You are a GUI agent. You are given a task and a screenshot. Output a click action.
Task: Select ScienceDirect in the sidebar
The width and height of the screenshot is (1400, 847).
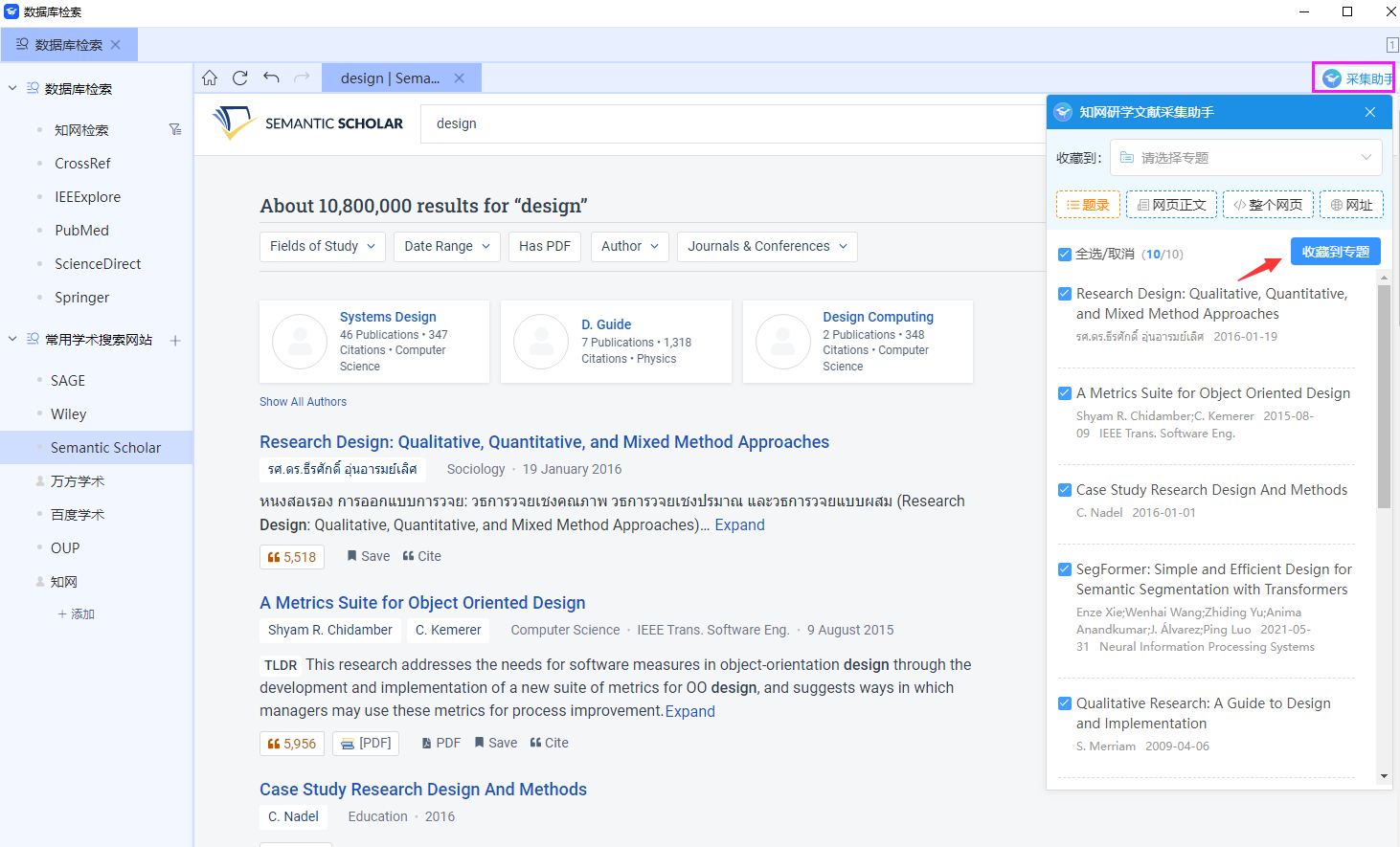pos(98,264)
